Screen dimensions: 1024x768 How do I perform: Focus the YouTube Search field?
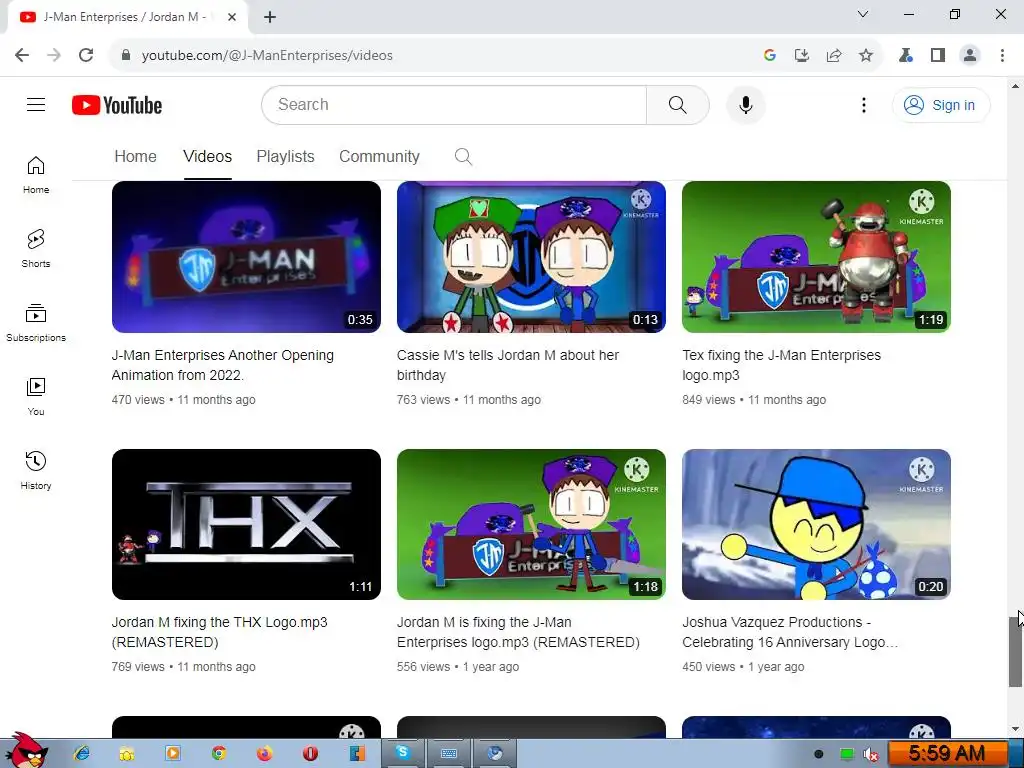tap(454, 104)
